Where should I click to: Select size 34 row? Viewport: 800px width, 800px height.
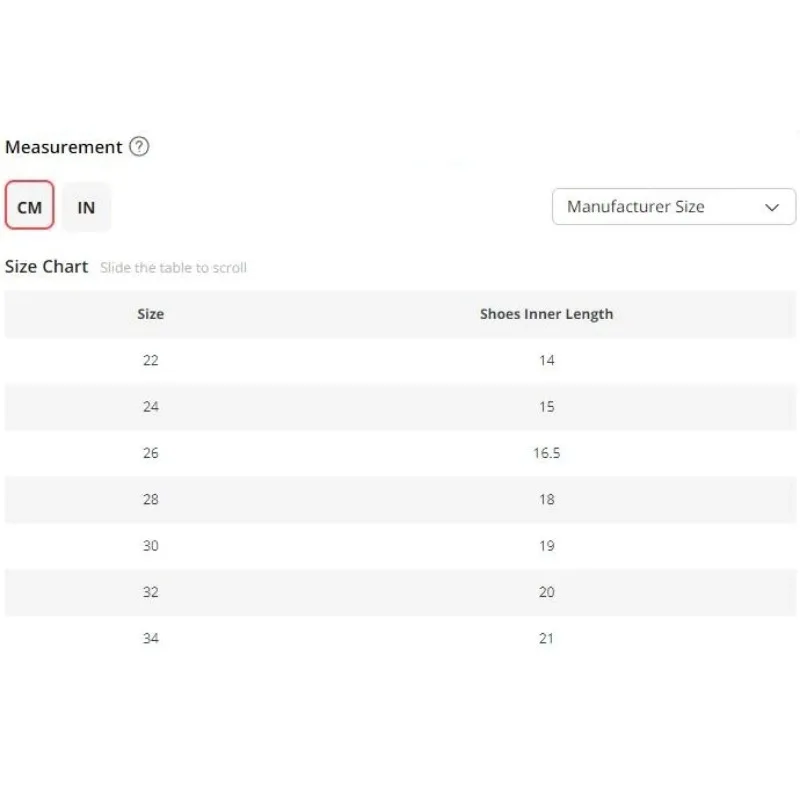(x=400, y=638)
